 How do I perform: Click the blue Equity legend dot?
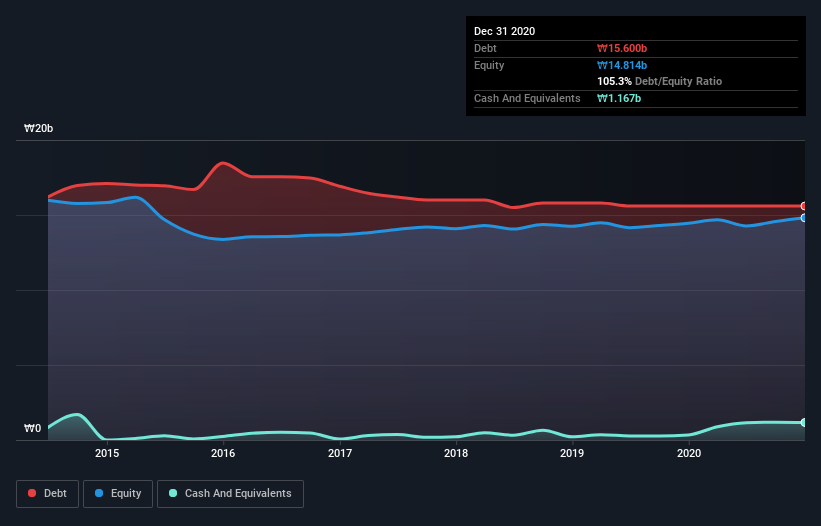click(x=99, y=493)
